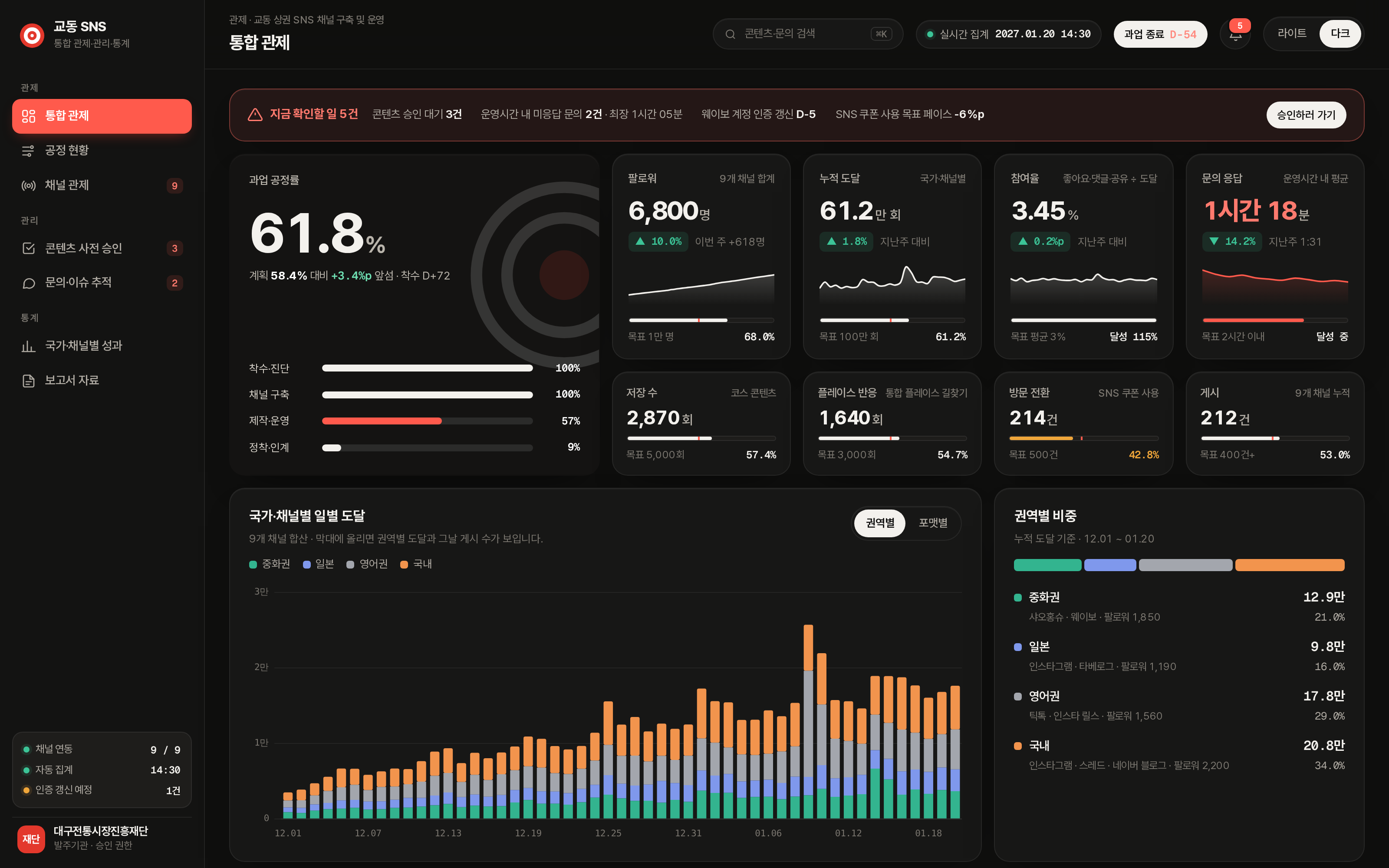The width and height of the screenshot is (1389, 868).
Task: Click the warning triangle alert icon
Action: pos(255,115)
